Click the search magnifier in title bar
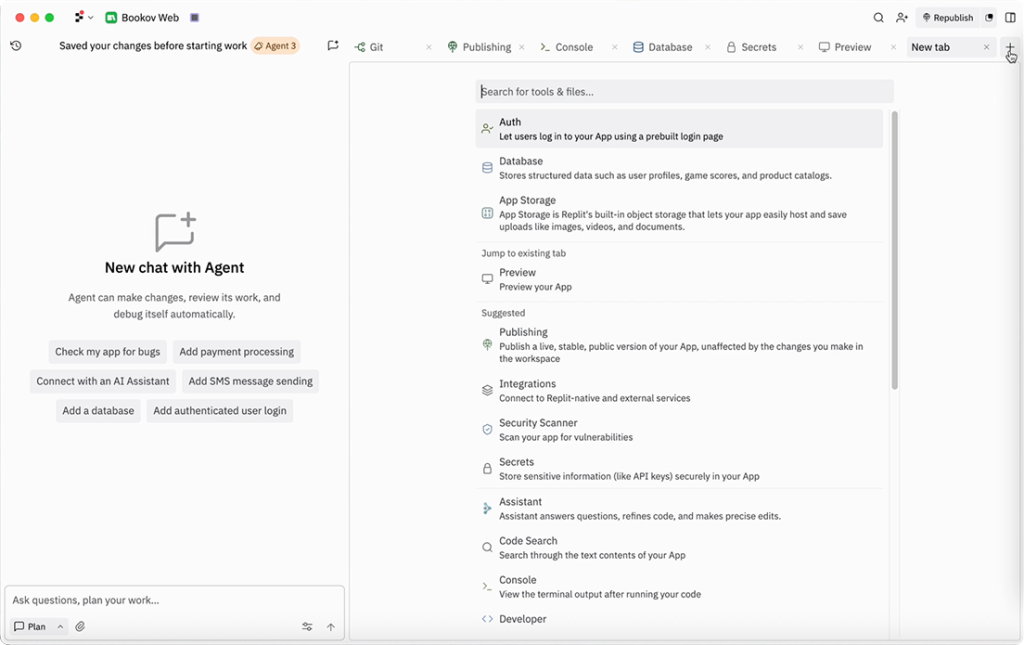 (878, 18)
